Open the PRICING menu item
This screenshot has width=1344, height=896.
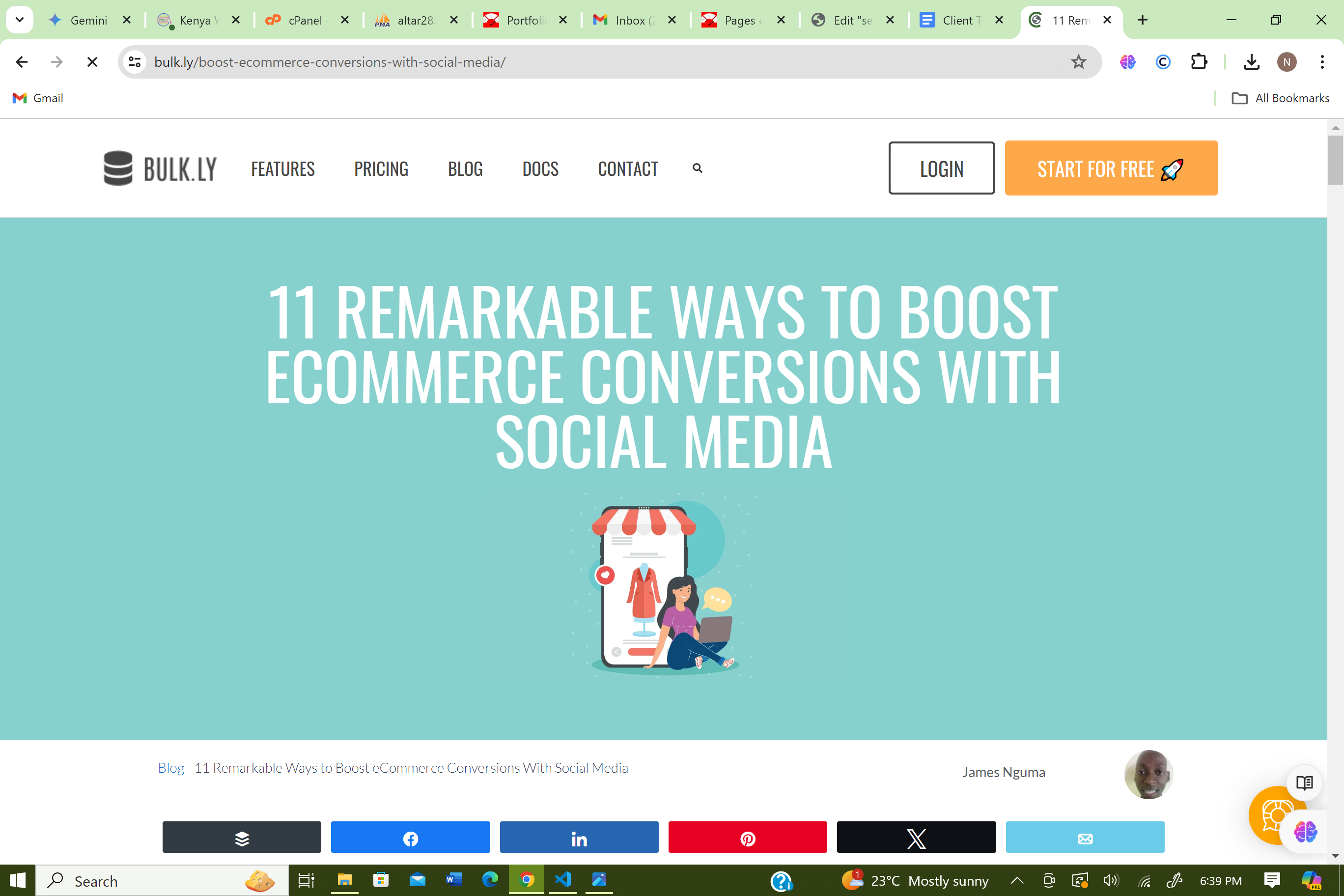tap(381, 168)
